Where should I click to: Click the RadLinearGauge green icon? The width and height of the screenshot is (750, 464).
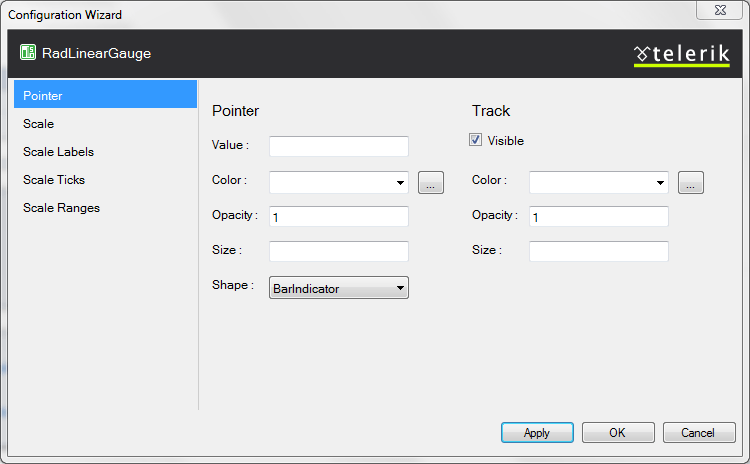pyautogui.click(x=28, y=52)
